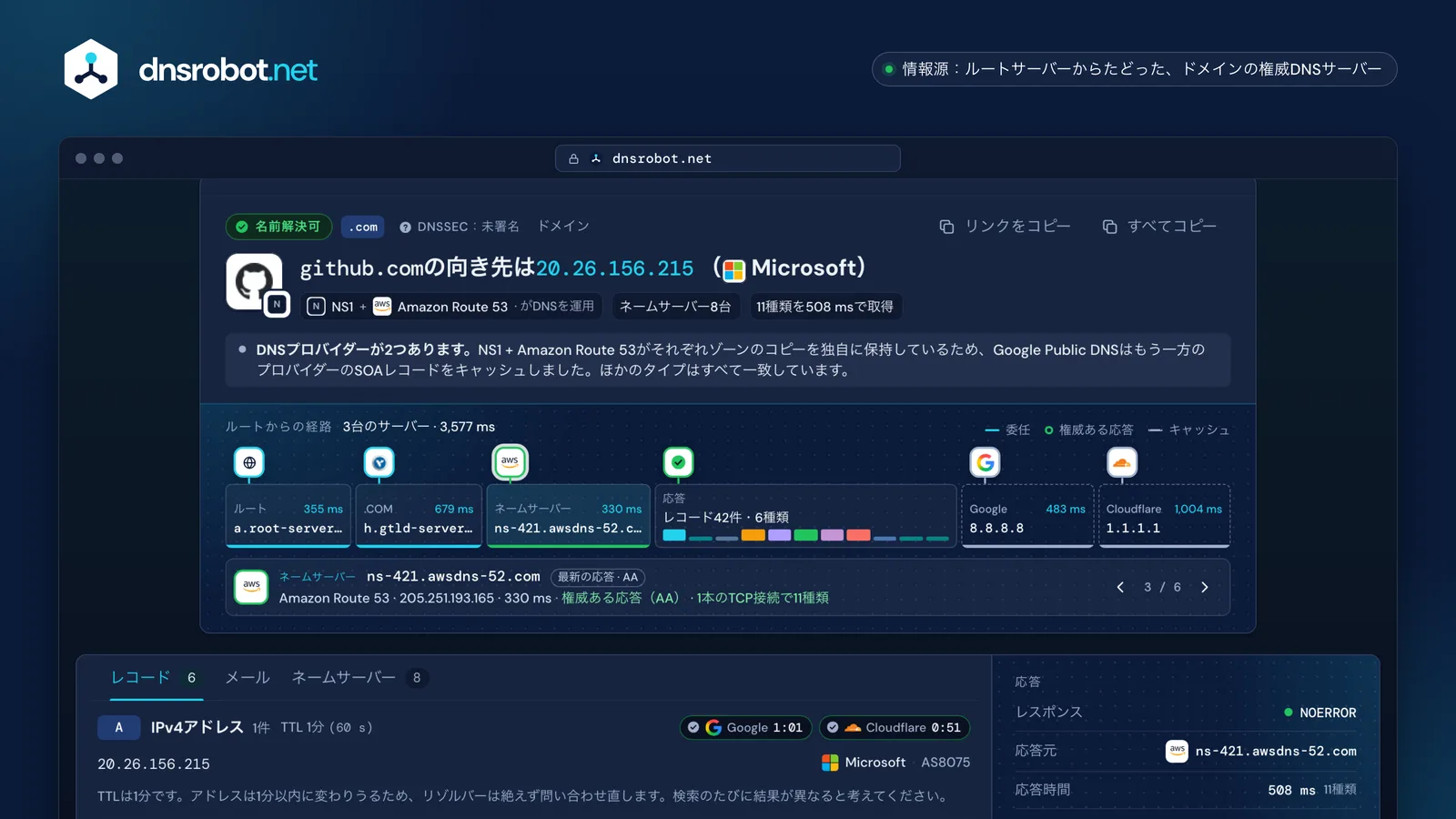
Task: Click the 権威ある応答 (AA) green text
Action: click(621, 598)
